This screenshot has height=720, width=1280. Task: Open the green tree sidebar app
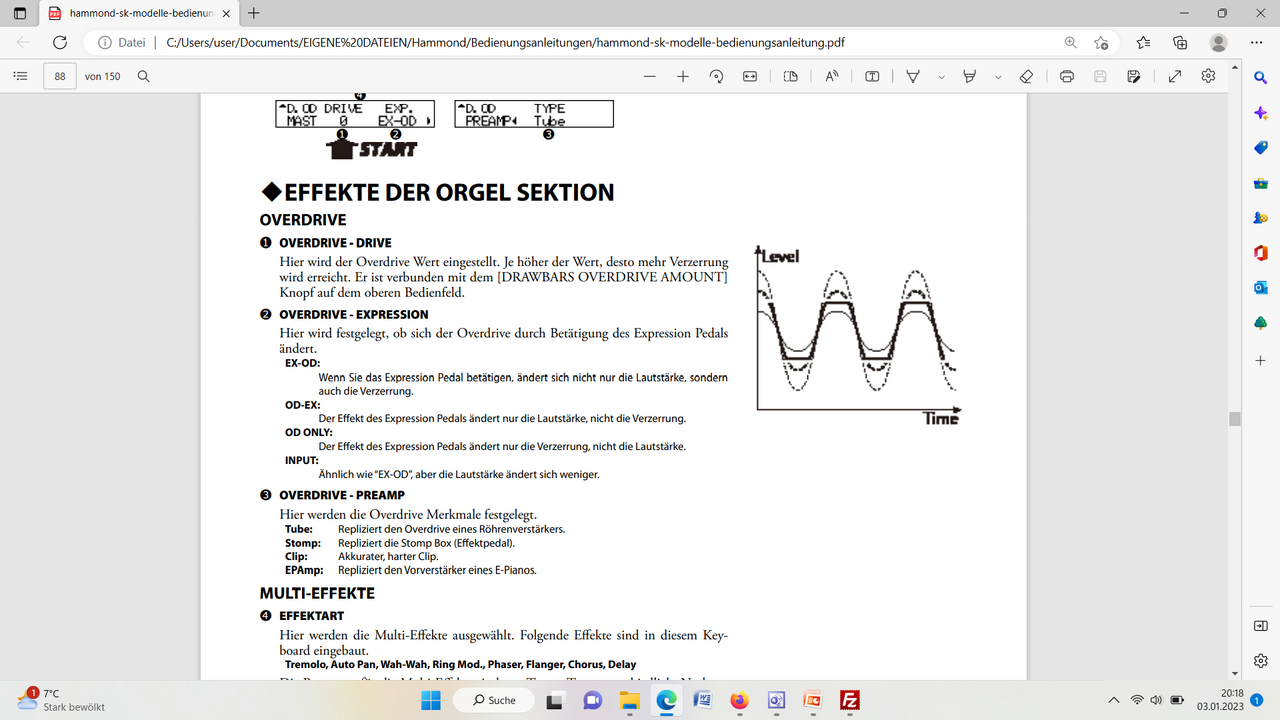[1261, 323]
